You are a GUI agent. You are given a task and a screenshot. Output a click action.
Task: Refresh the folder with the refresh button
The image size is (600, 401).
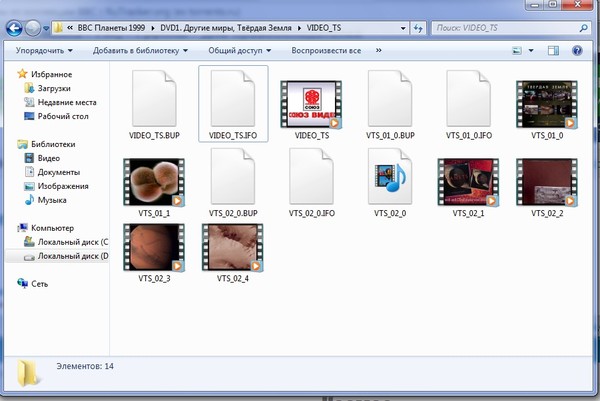pyautogui.click(x=418, y=28)
